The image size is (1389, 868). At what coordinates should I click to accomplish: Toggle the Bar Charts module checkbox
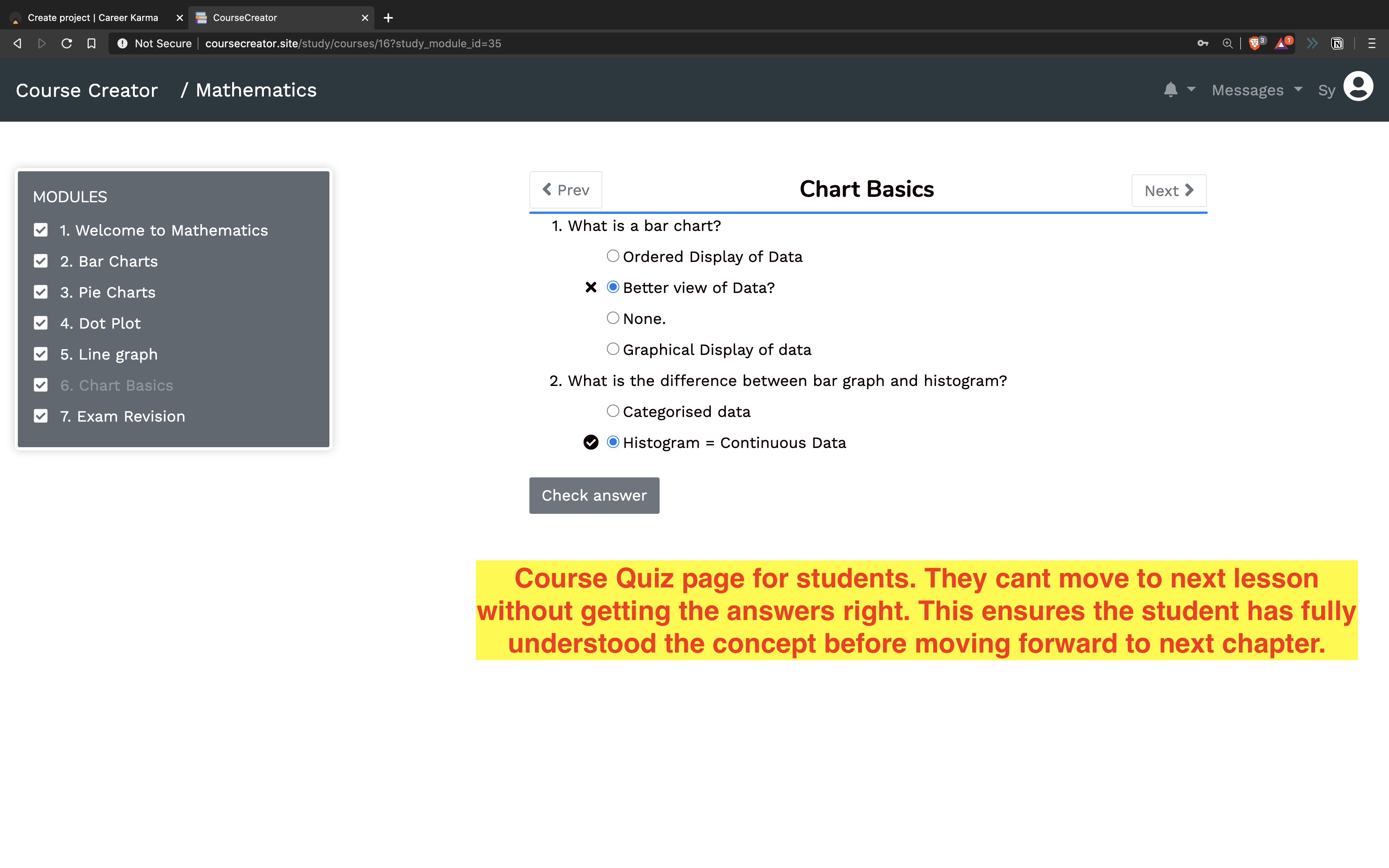[41, 261]
